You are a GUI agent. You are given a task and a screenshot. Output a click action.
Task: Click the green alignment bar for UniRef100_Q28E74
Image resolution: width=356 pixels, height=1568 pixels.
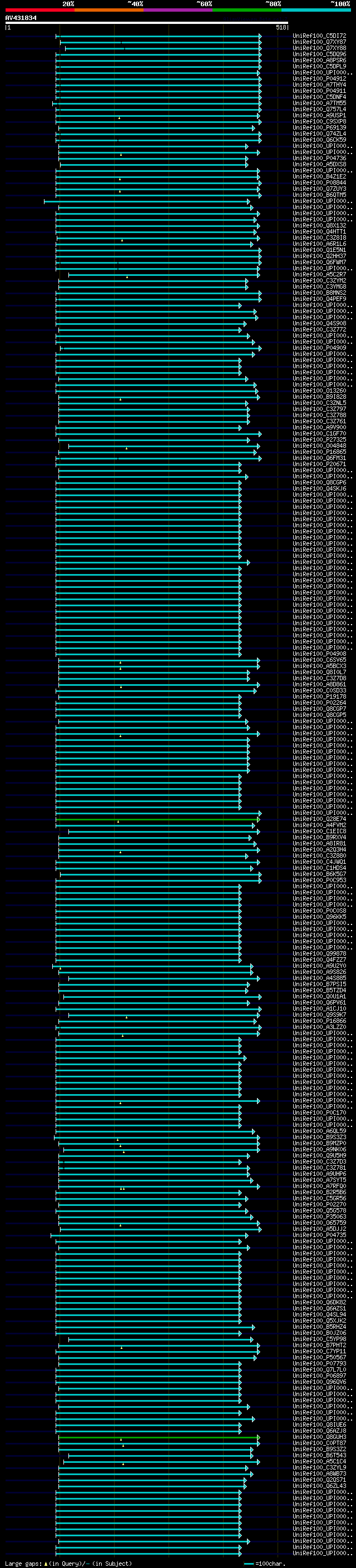click(157, 819)
